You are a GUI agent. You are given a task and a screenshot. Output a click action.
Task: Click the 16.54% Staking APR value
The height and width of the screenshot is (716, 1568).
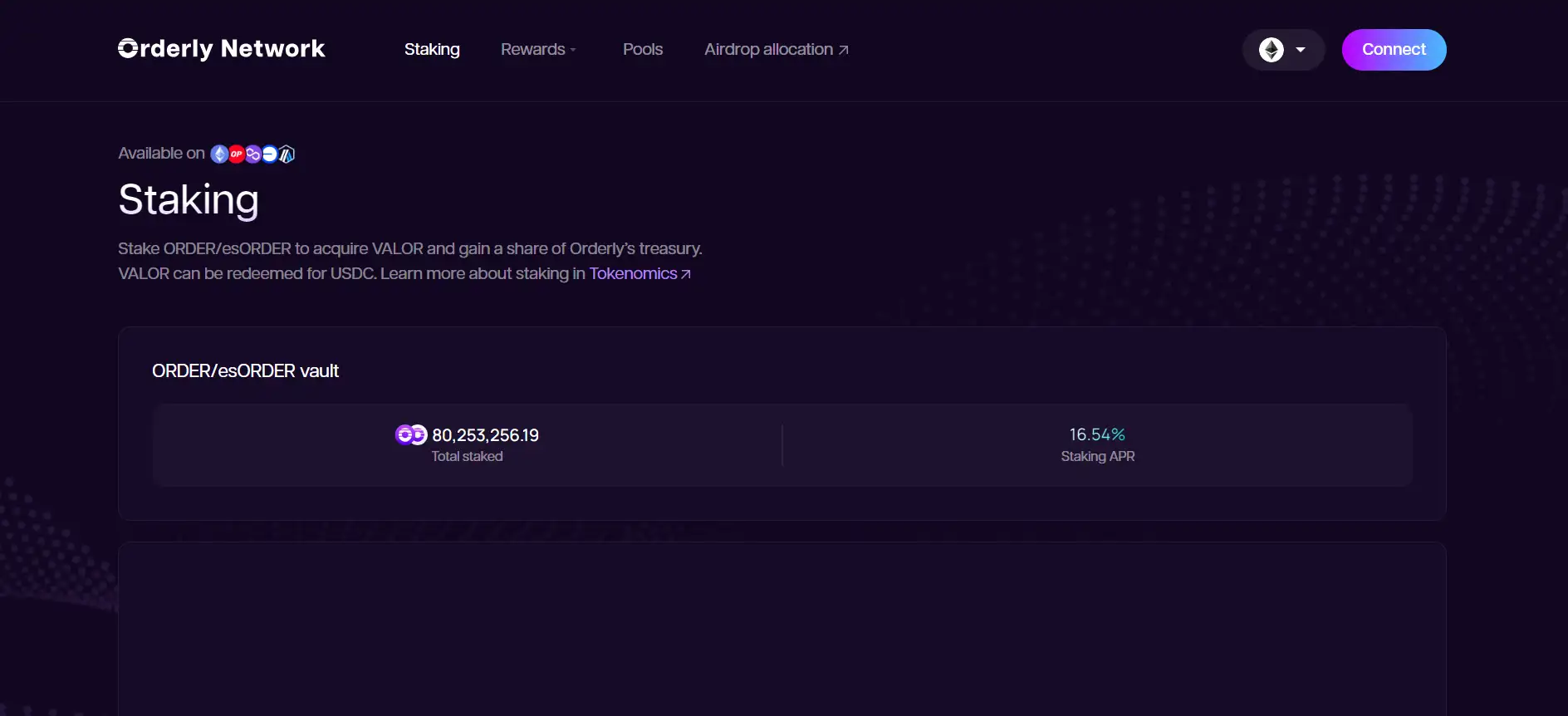(x=1096, y=434)
